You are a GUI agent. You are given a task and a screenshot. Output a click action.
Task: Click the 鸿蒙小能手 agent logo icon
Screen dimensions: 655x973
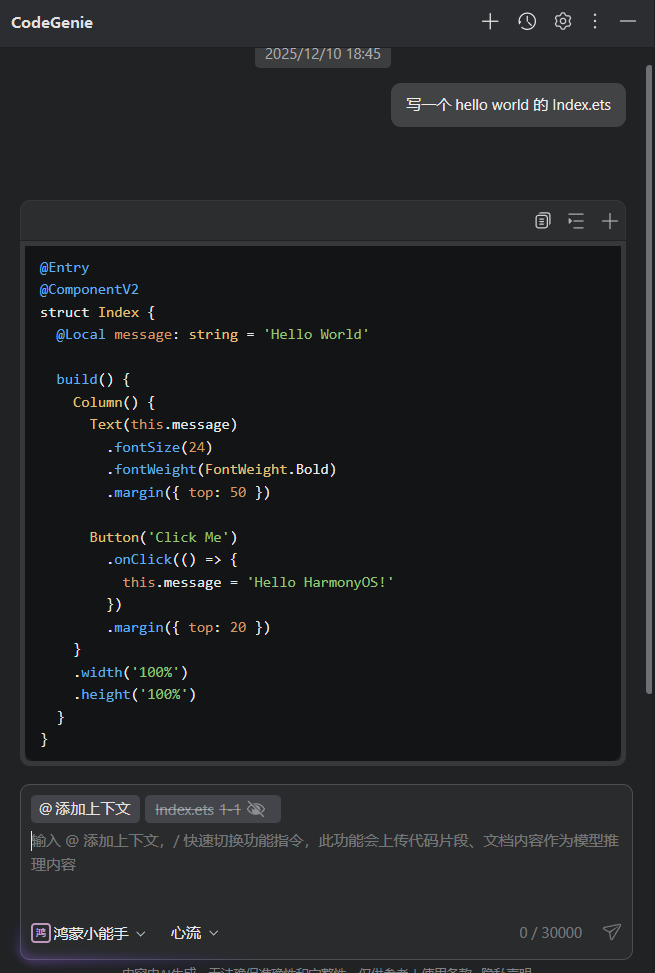click(40, 933)
